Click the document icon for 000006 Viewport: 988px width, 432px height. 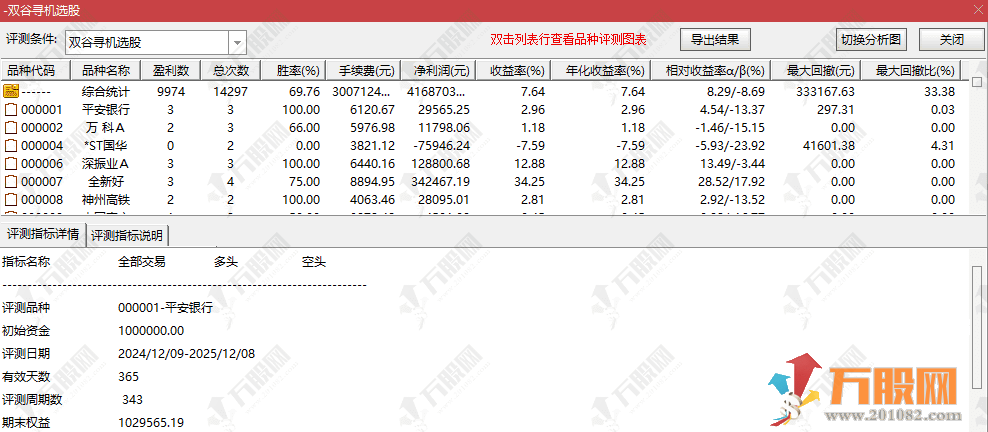click(x=10, y=164)
